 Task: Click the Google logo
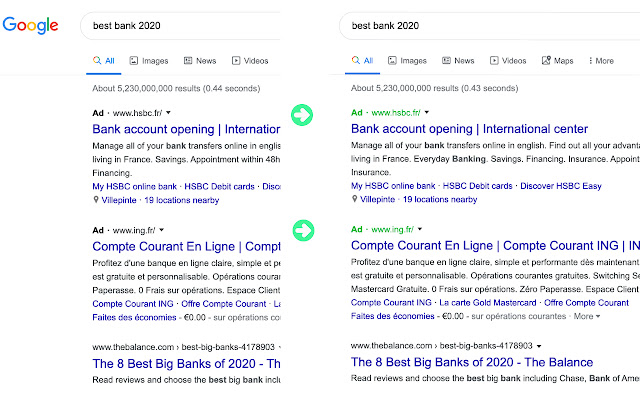click(31, 25)
